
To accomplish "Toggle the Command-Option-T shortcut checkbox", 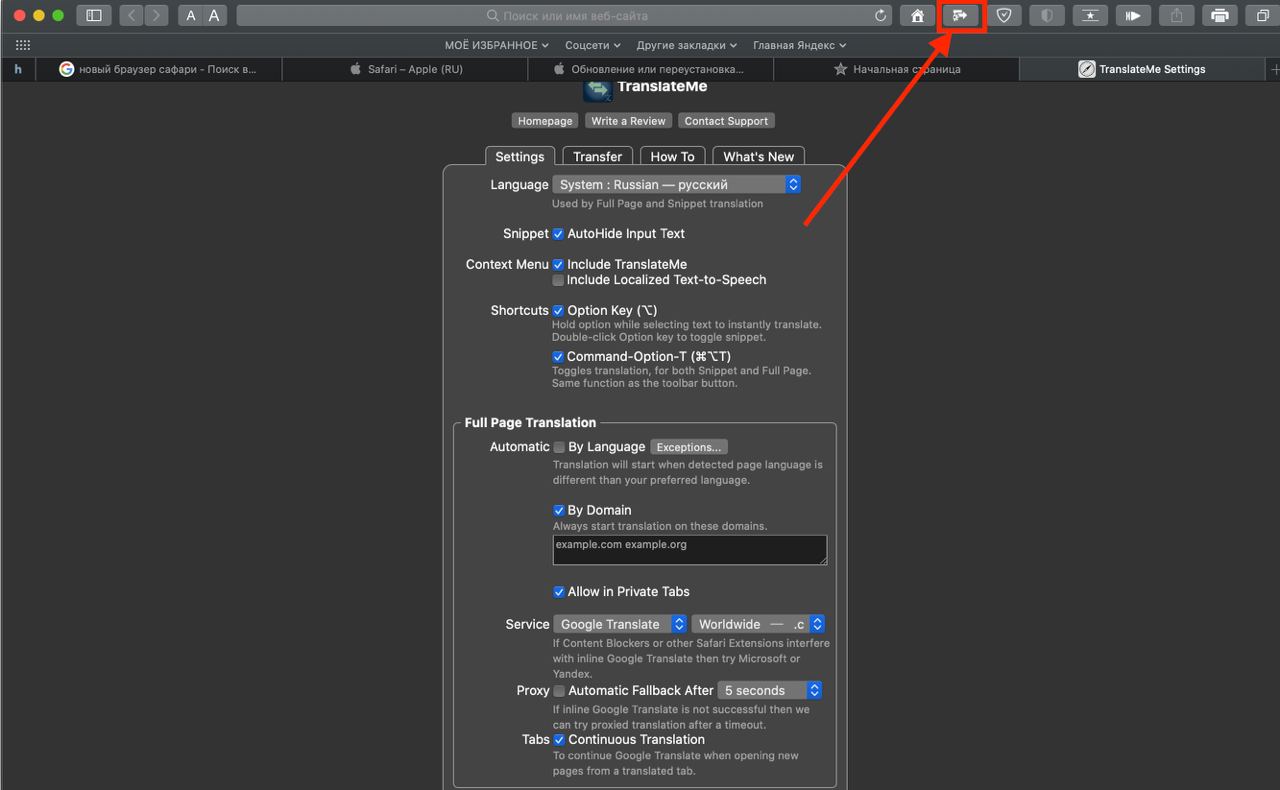I will coord(558,357).
